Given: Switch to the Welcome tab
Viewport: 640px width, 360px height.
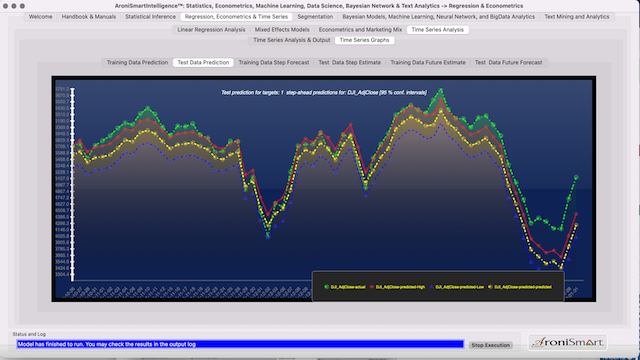Looking at the screenshot, I should point(40,17).
